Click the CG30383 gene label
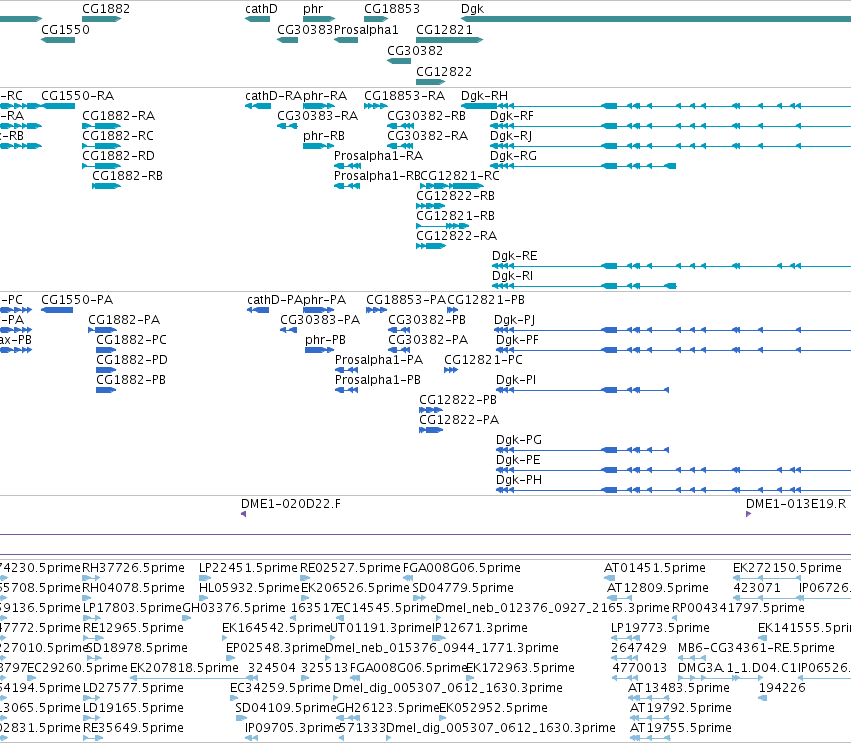 pos(304,29)
